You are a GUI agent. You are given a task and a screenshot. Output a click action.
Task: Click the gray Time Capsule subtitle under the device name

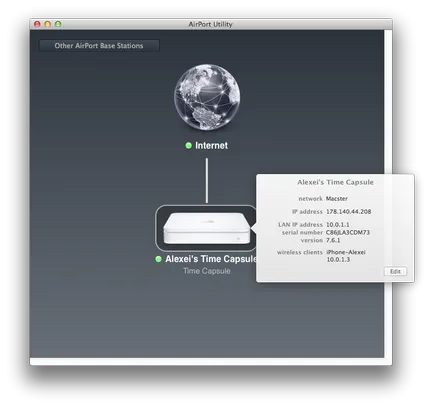click(x=207, y=271)
